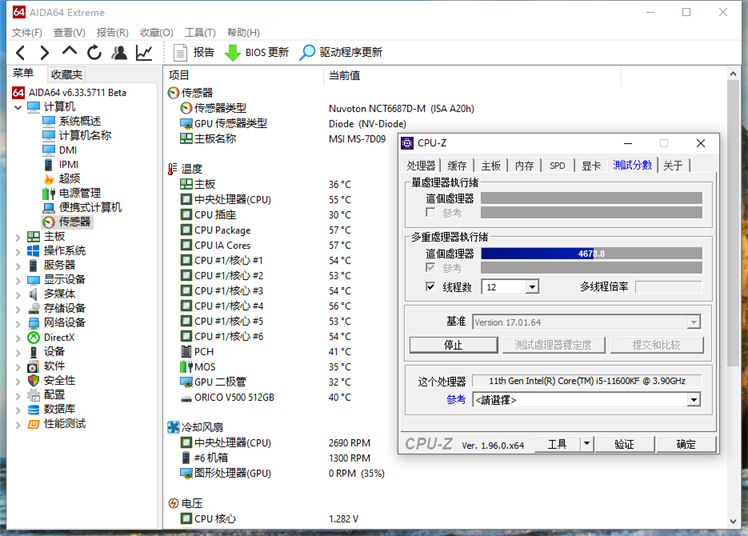748x536 pixels.
Task: Click the 存储设备 storage icon in tree
Action: coord(33,309)
